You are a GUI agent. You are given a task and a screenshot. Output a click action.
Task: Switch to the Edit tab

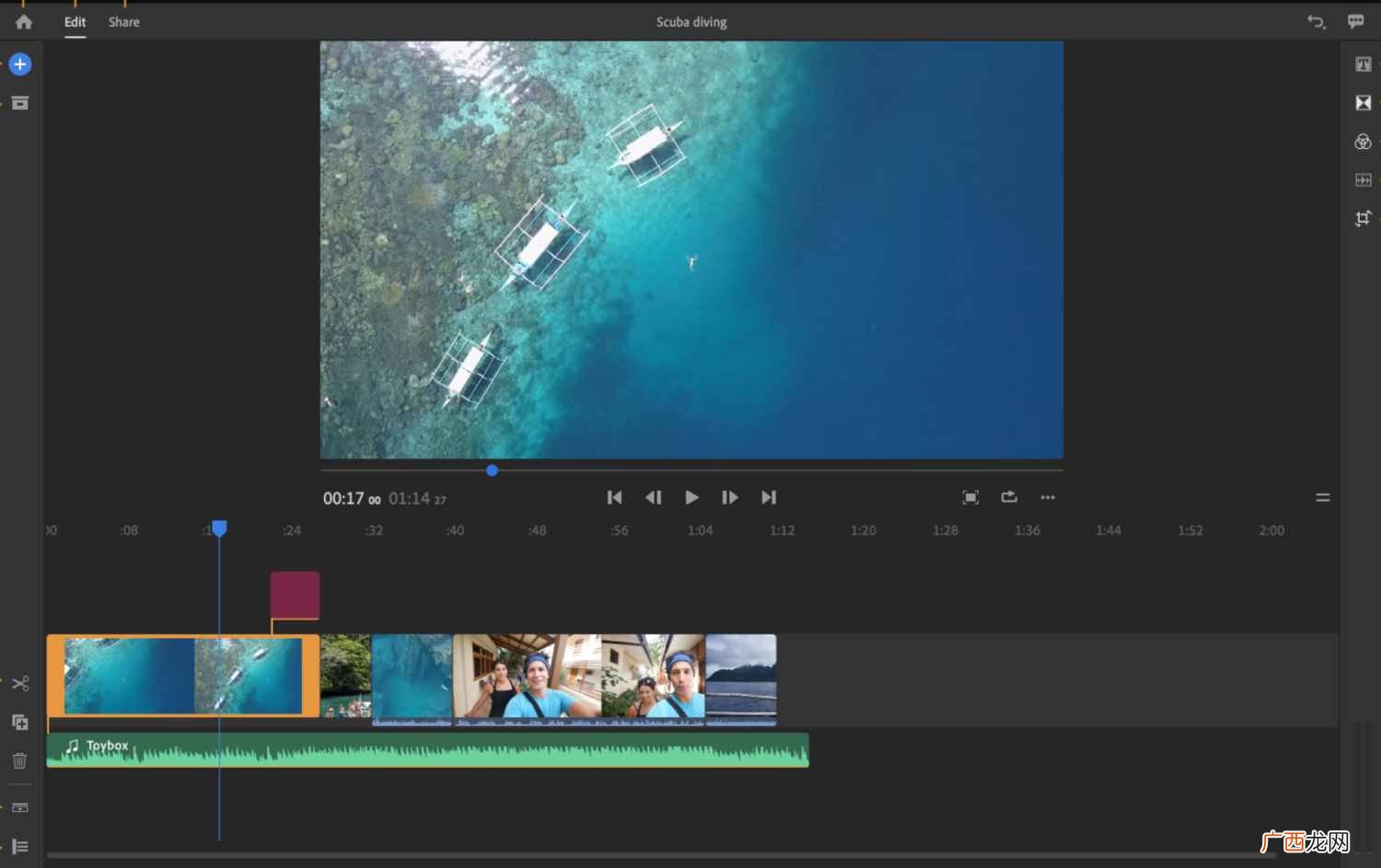click(x=75, y=22)
